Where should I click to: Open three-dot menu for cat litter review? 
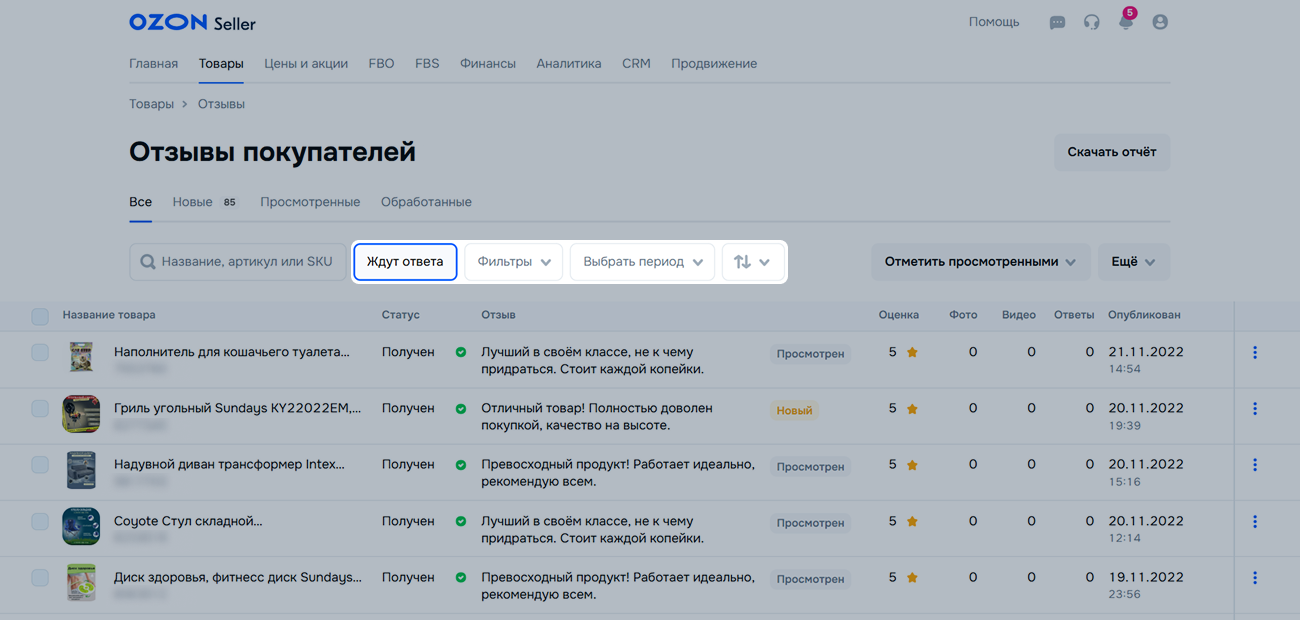click(x=1254, y=353)
